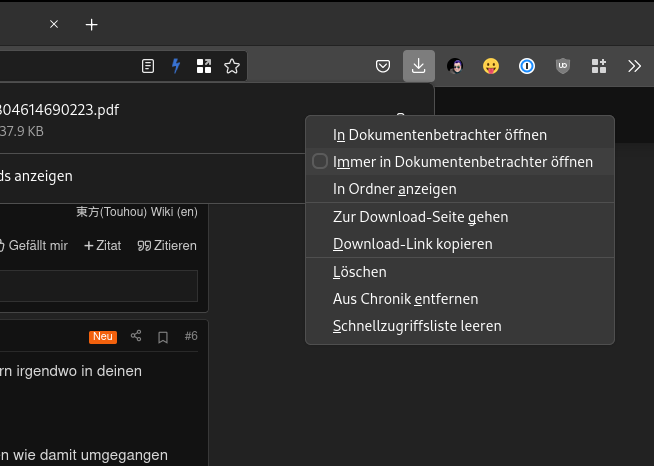
Task: Expand the toolbar overflow chevron menu
Action: coord(634,66)
